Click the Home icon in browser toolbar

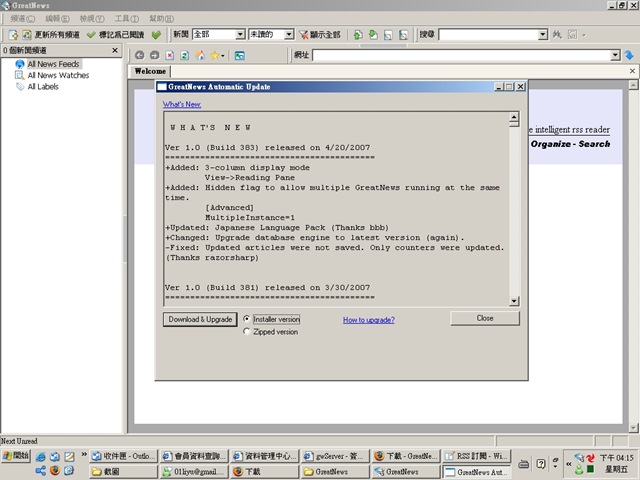(200, 55)
